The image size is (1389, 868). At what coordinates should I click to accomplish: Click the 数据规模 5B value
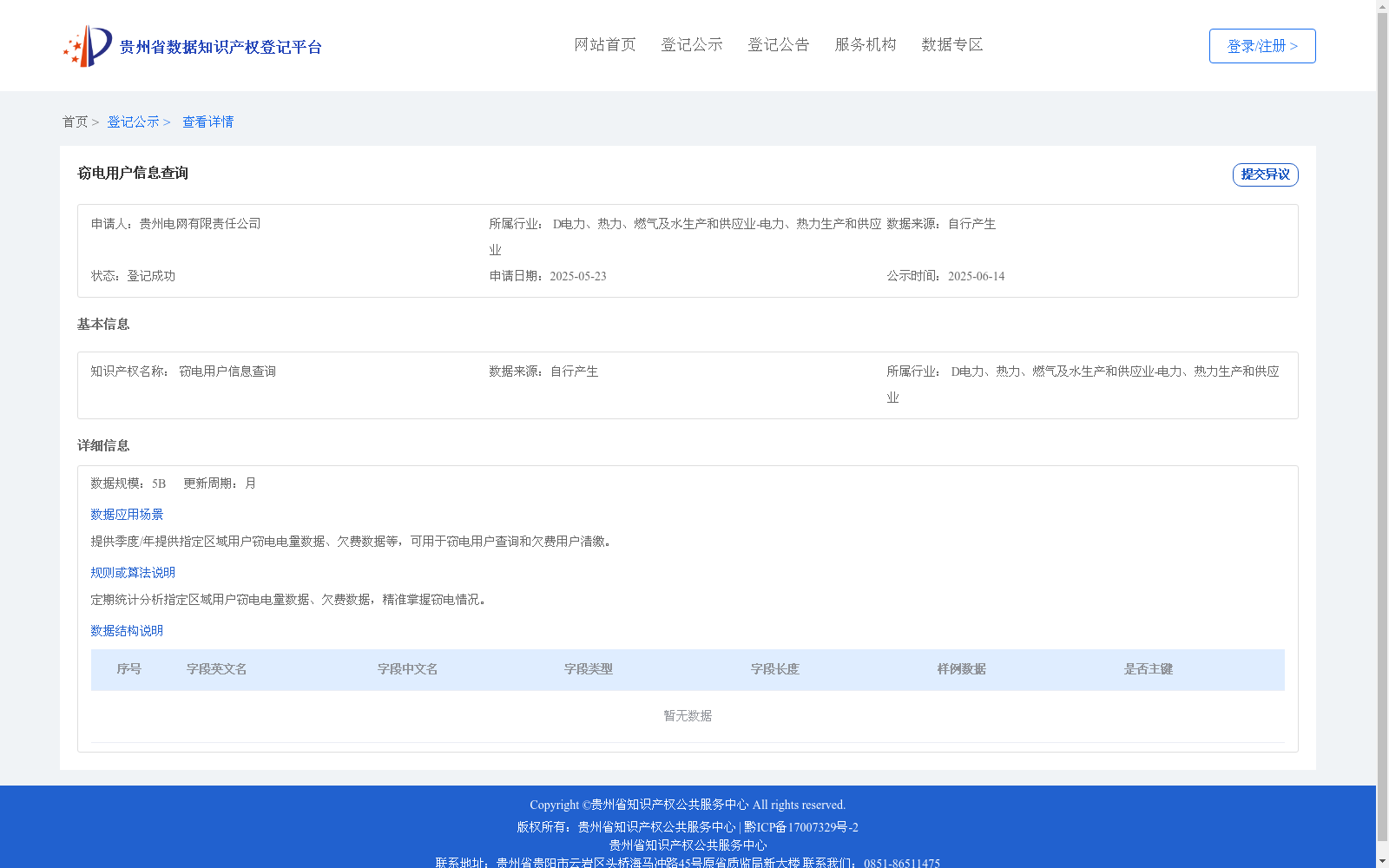click(x=159, y=484)
